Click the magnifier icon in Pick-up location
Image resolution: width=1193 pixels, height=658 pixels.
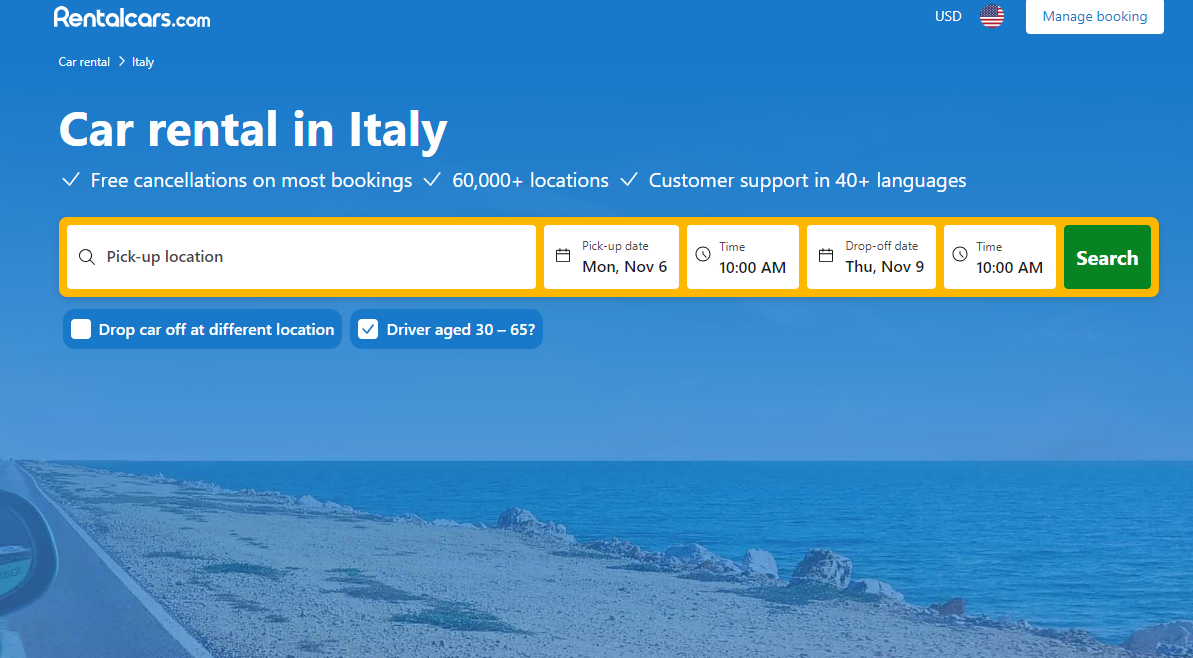87,257
